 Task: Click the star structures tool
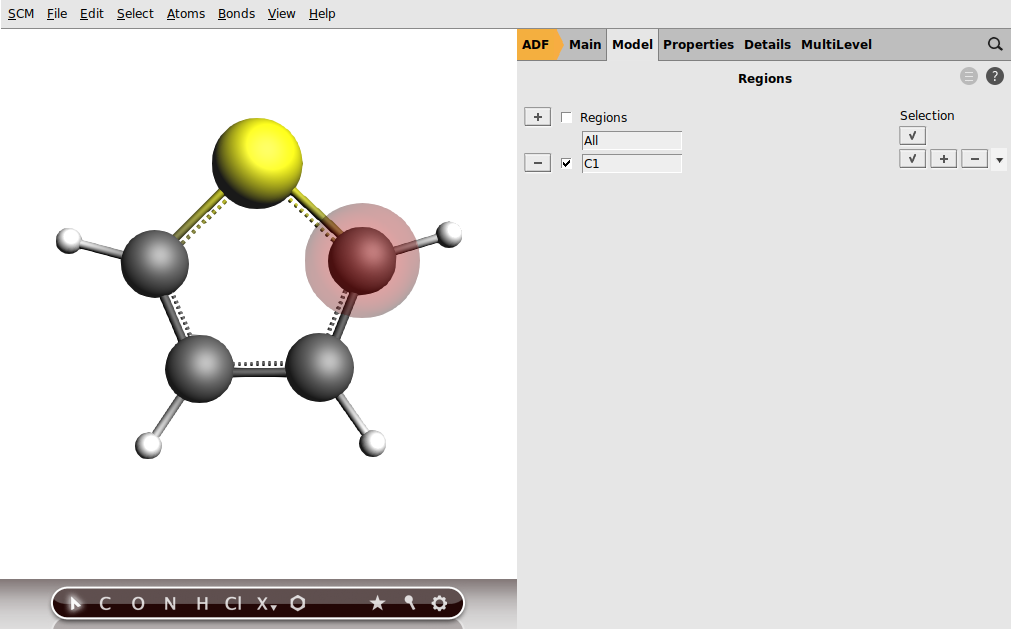(x=378, y=603)
